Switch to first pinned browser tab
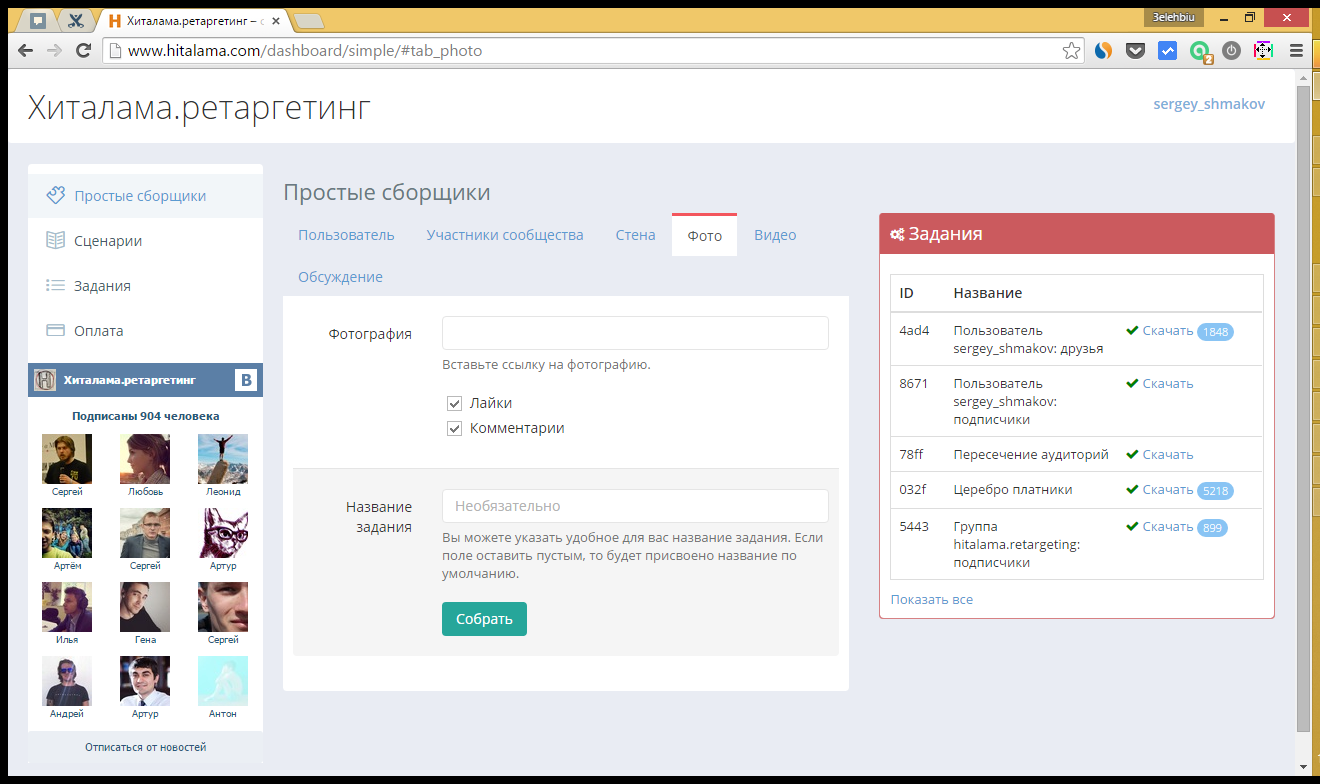Screen dimensions: 1320x784 tap(37, 20)
